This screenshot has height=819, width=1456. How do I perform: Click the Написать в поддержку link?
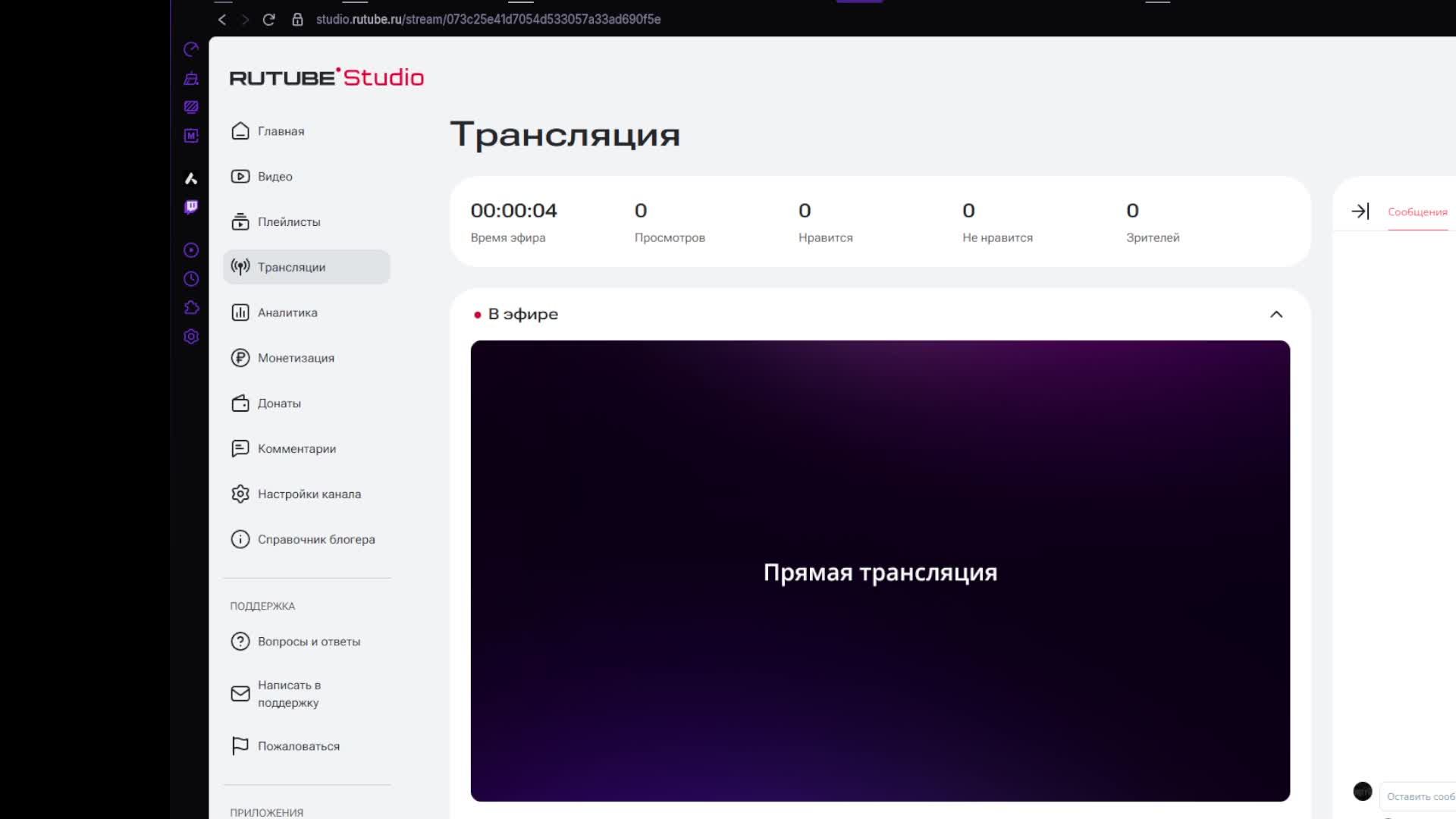[x=288, y=694]
